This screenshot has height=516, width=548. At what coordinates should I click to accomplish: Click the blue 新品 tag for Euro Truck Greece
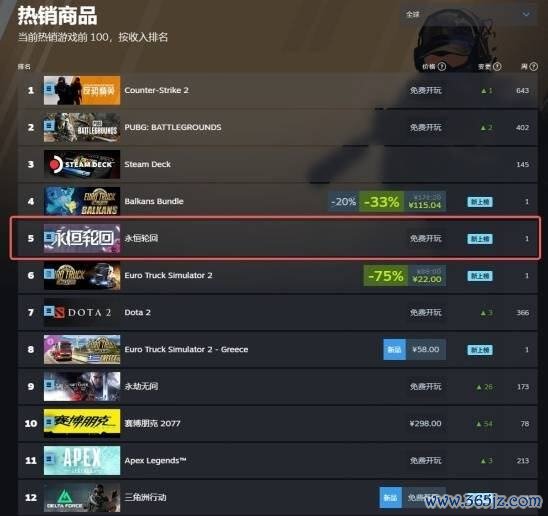[x=394, y=350]
